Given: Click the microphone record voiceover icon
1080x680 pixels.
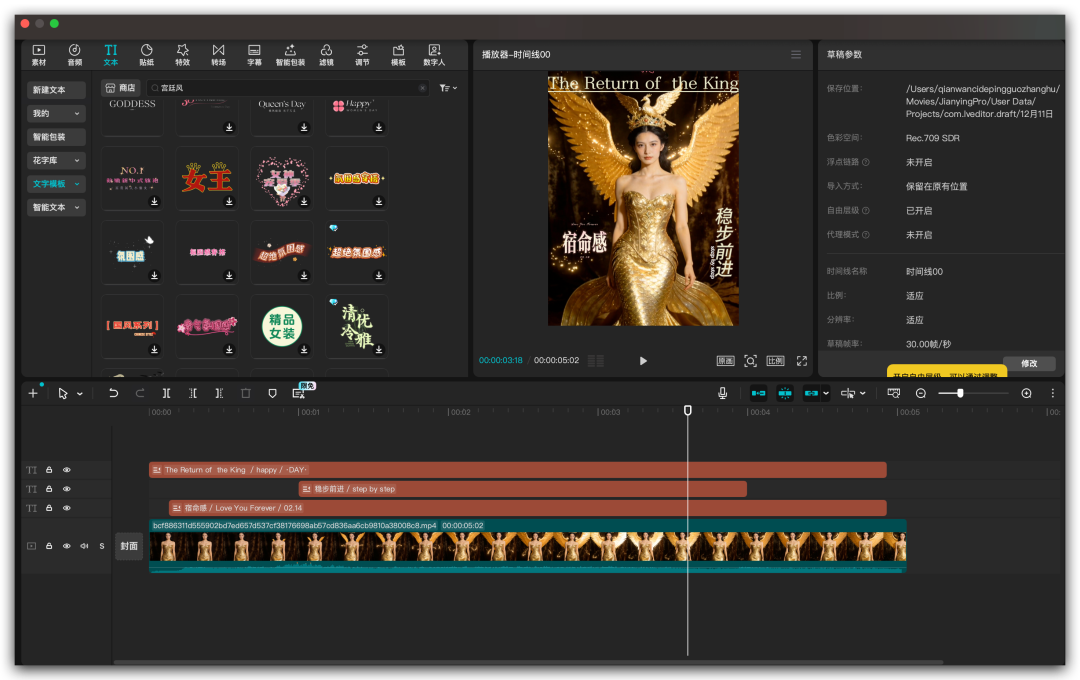Looking at the screenshot, I should [x=722, y=393].
